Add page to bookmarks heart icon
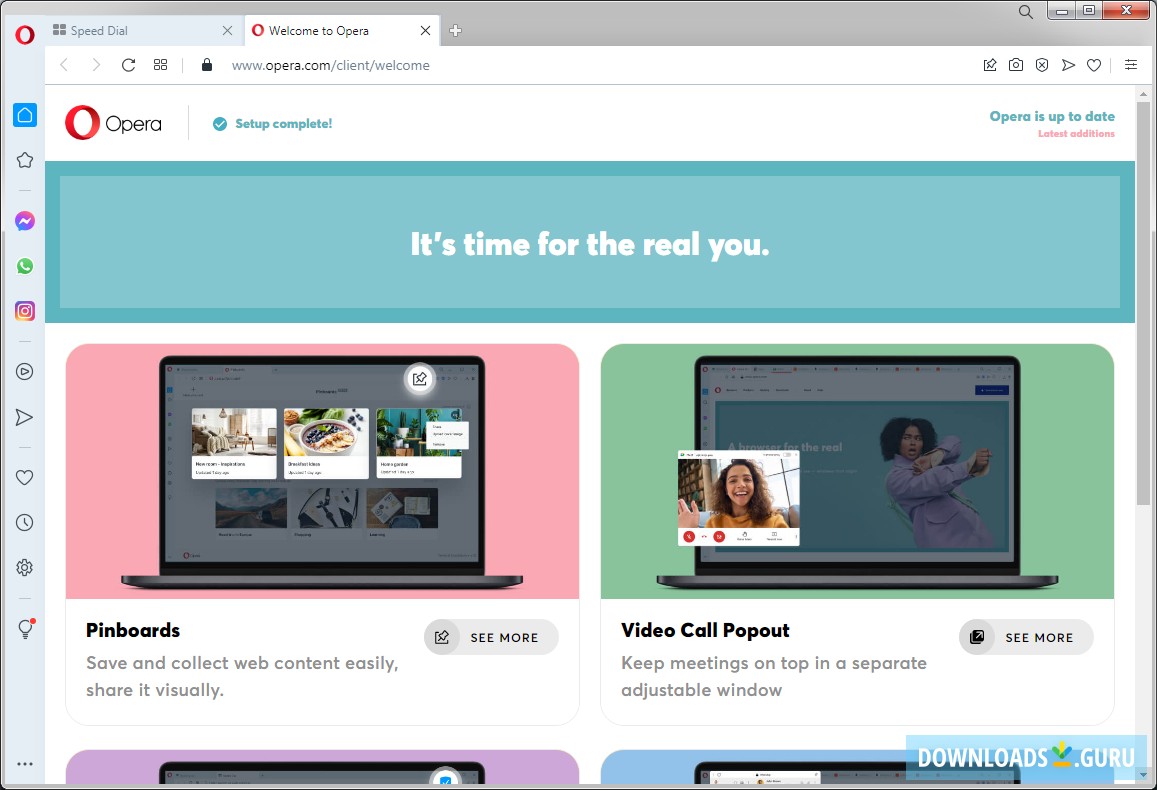The width and height of the screenshot is (1157, 790). pos(1094,65)
